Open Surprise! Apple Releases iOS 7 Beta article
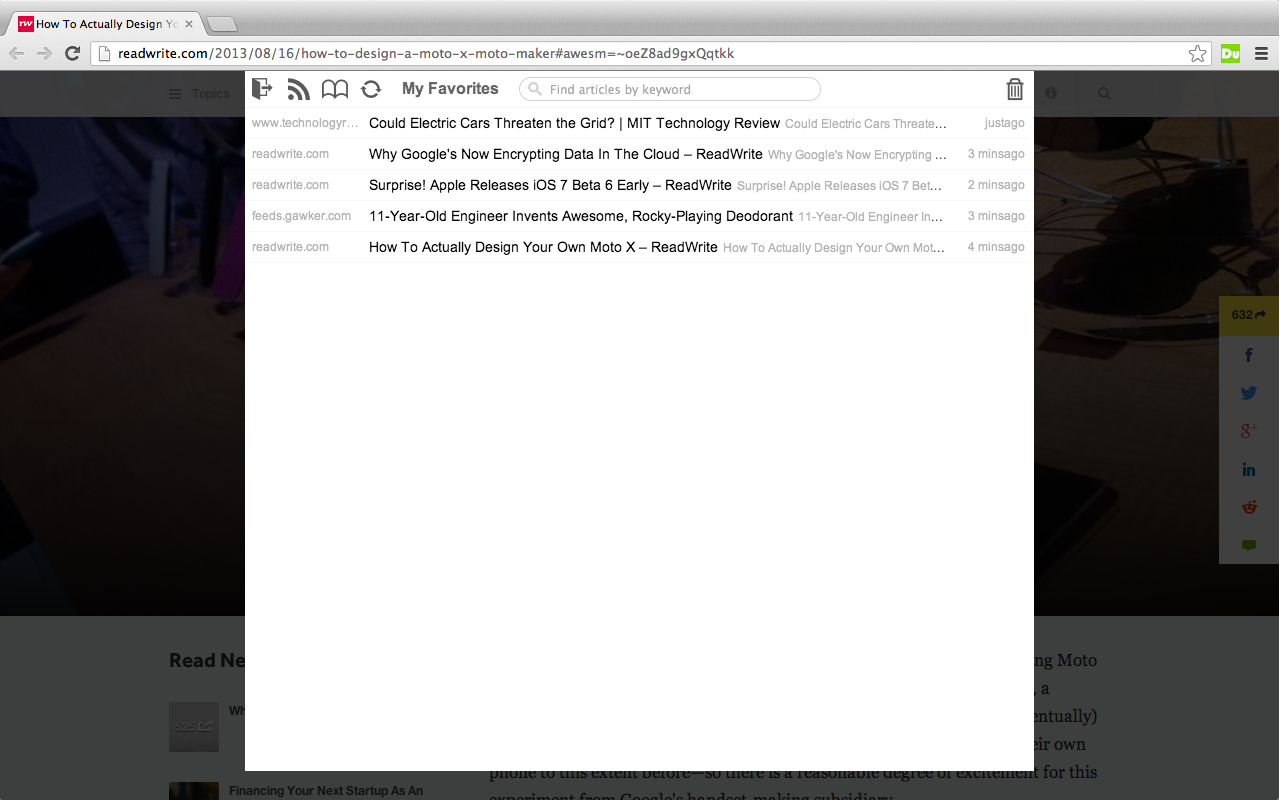The width and height of the screenshot is (1280, 800). click(550, 185)
